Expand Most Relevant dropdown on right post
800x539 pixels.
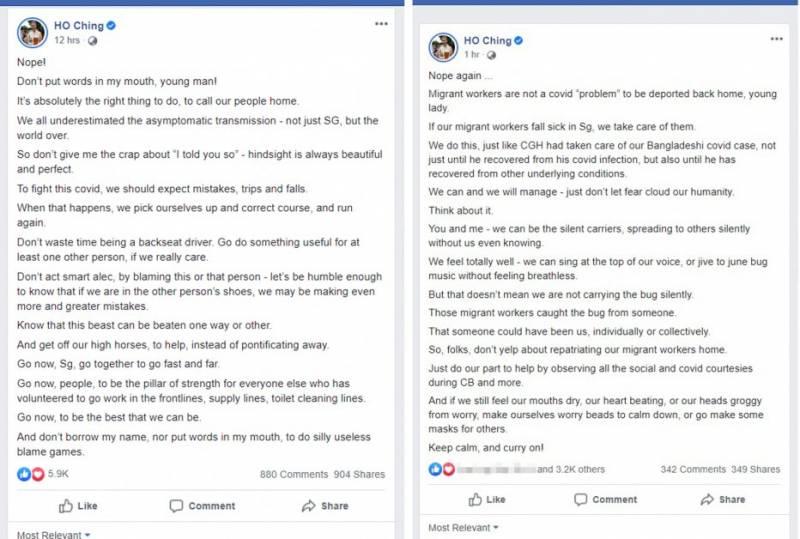(463, 527)
